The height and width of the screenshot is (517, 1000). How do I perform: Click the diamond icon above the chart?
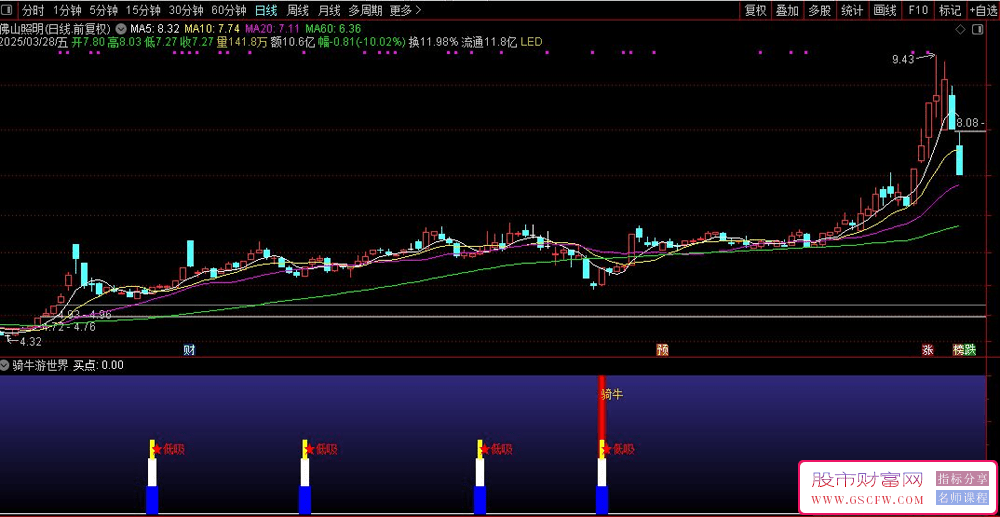pyautogui.click(x=960, y=29)
